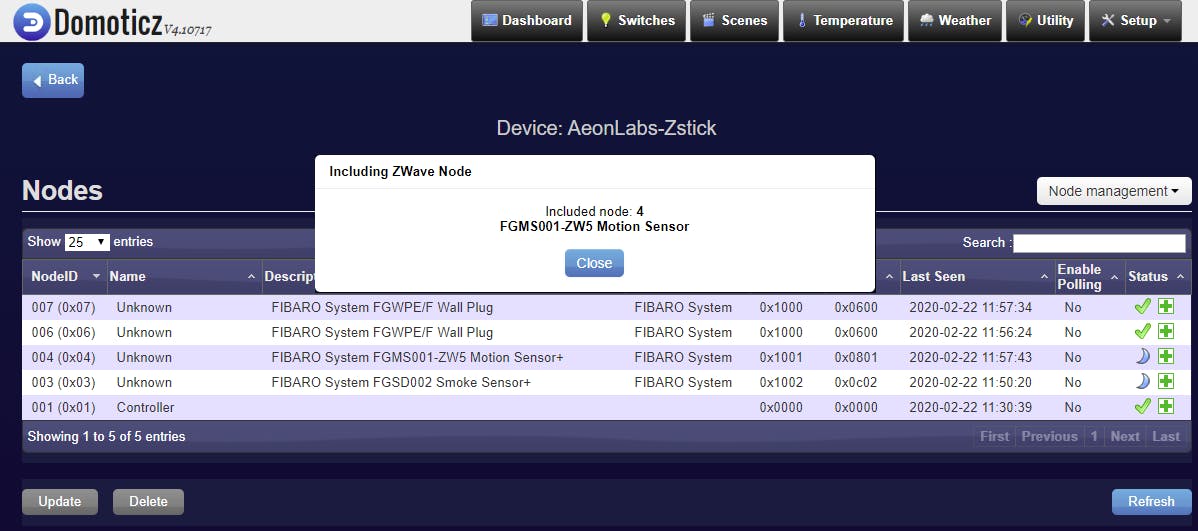Image resolution: width=1198 pixels, height=531 pixels.
Task: Open the Dashboard tab
Action: coord(527,21)
